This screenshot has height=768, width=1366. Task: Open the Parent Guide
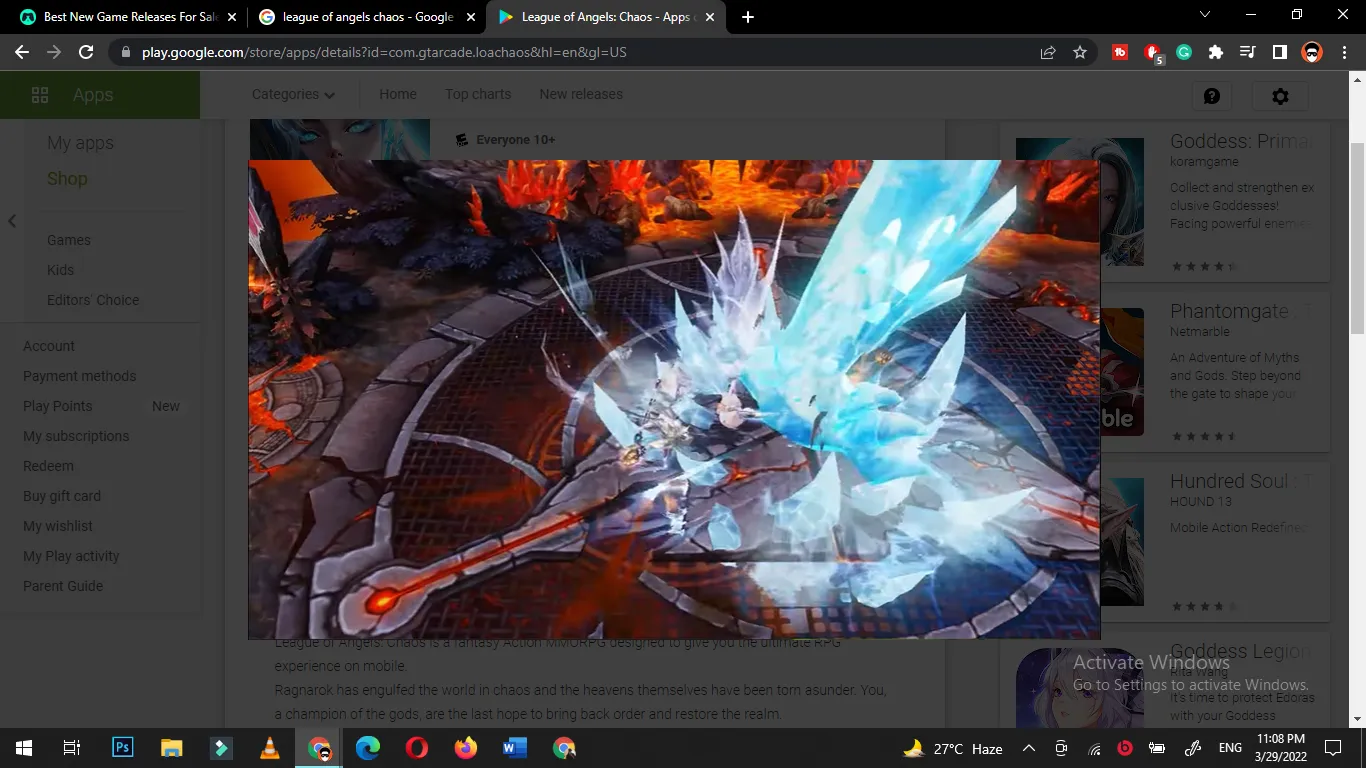tap(63, 586)
